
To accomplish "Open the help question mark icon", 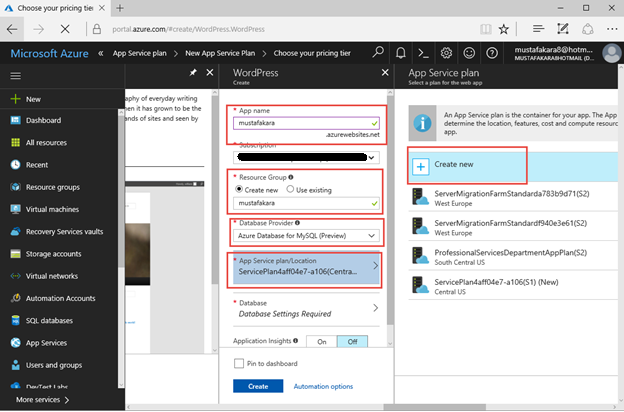I will (x=492, y=53).
